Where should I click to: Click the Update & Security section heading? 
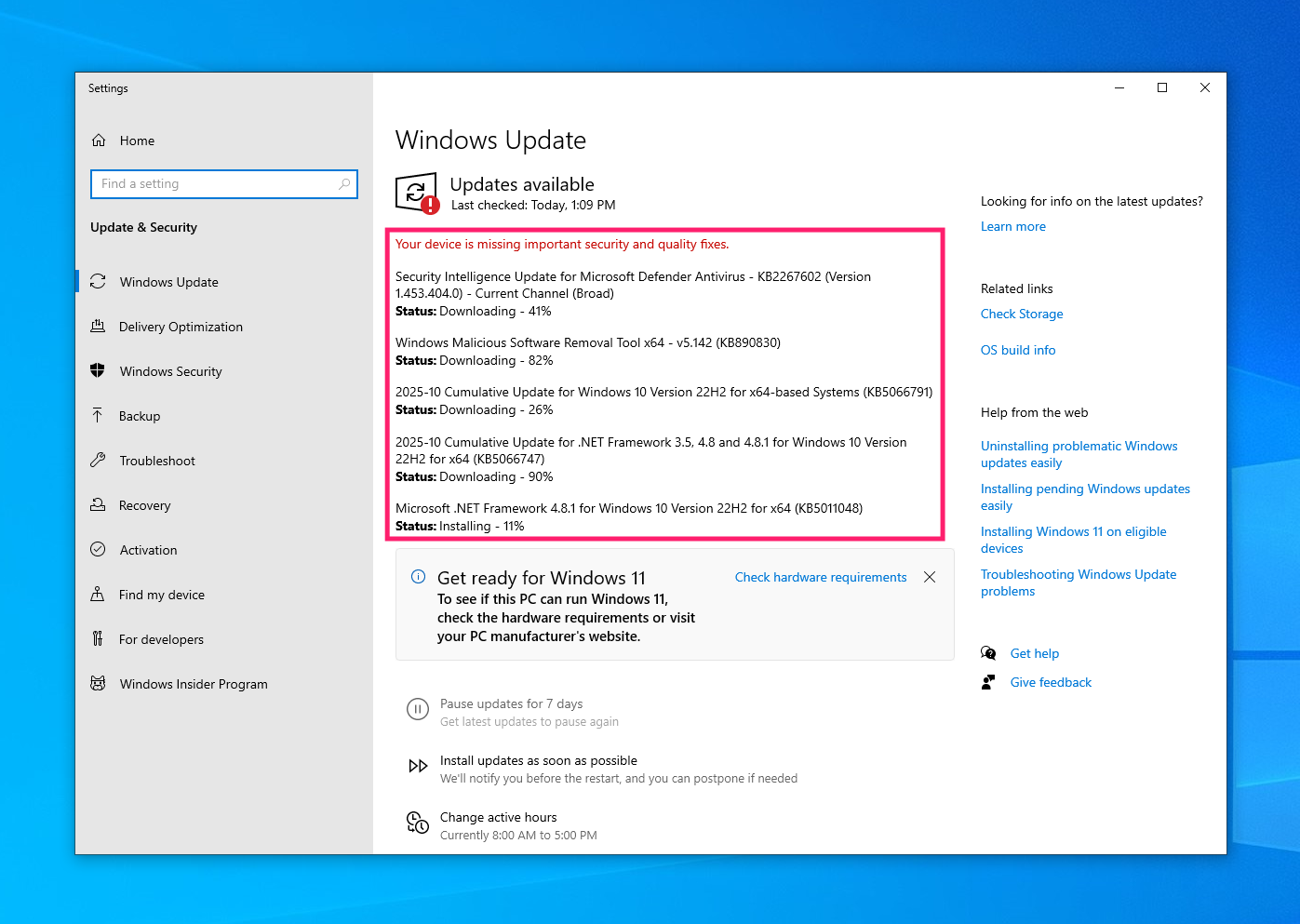(x=143, y=227)
